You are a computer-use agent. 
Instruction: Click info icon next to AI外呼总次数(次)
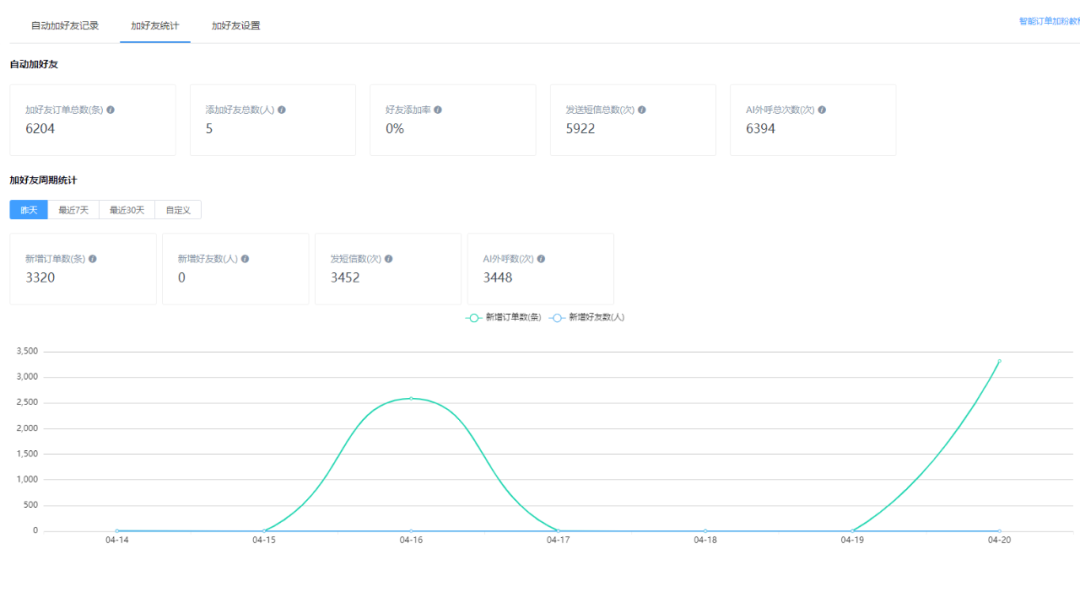[x=822, y=110]
